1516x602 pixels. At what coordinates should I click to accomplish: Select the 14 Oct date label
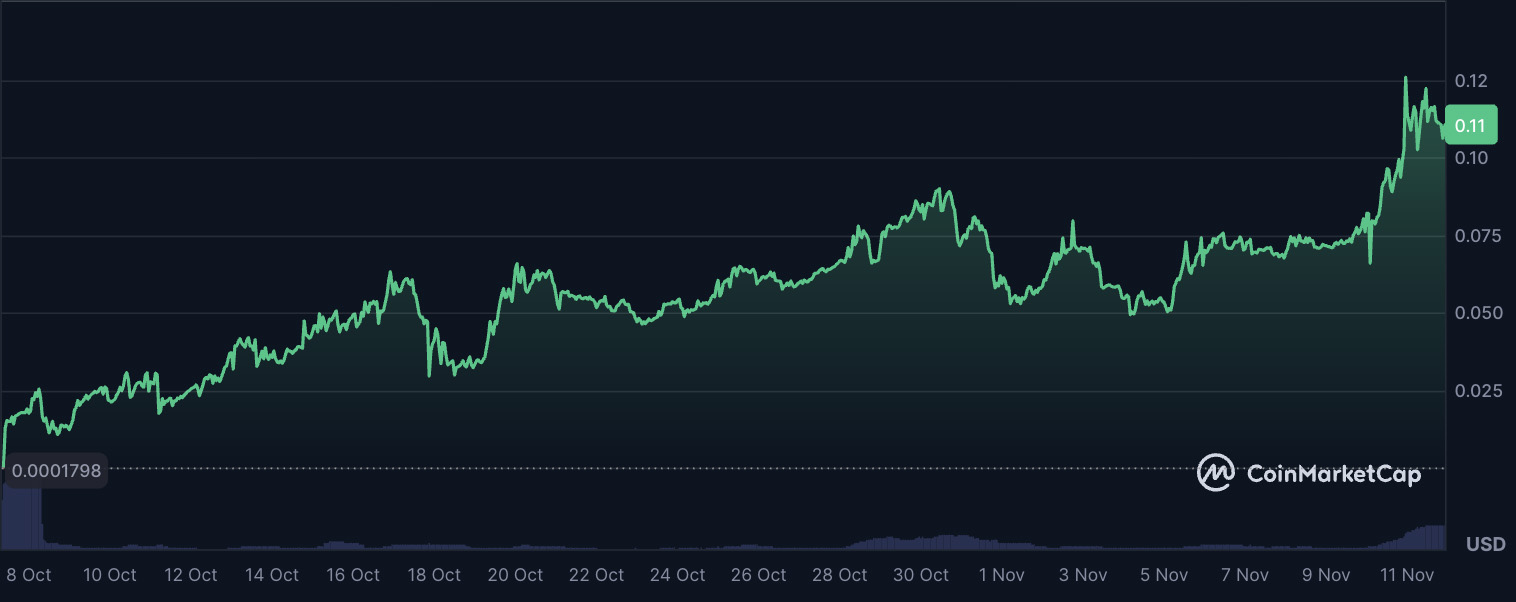[270, 575]
